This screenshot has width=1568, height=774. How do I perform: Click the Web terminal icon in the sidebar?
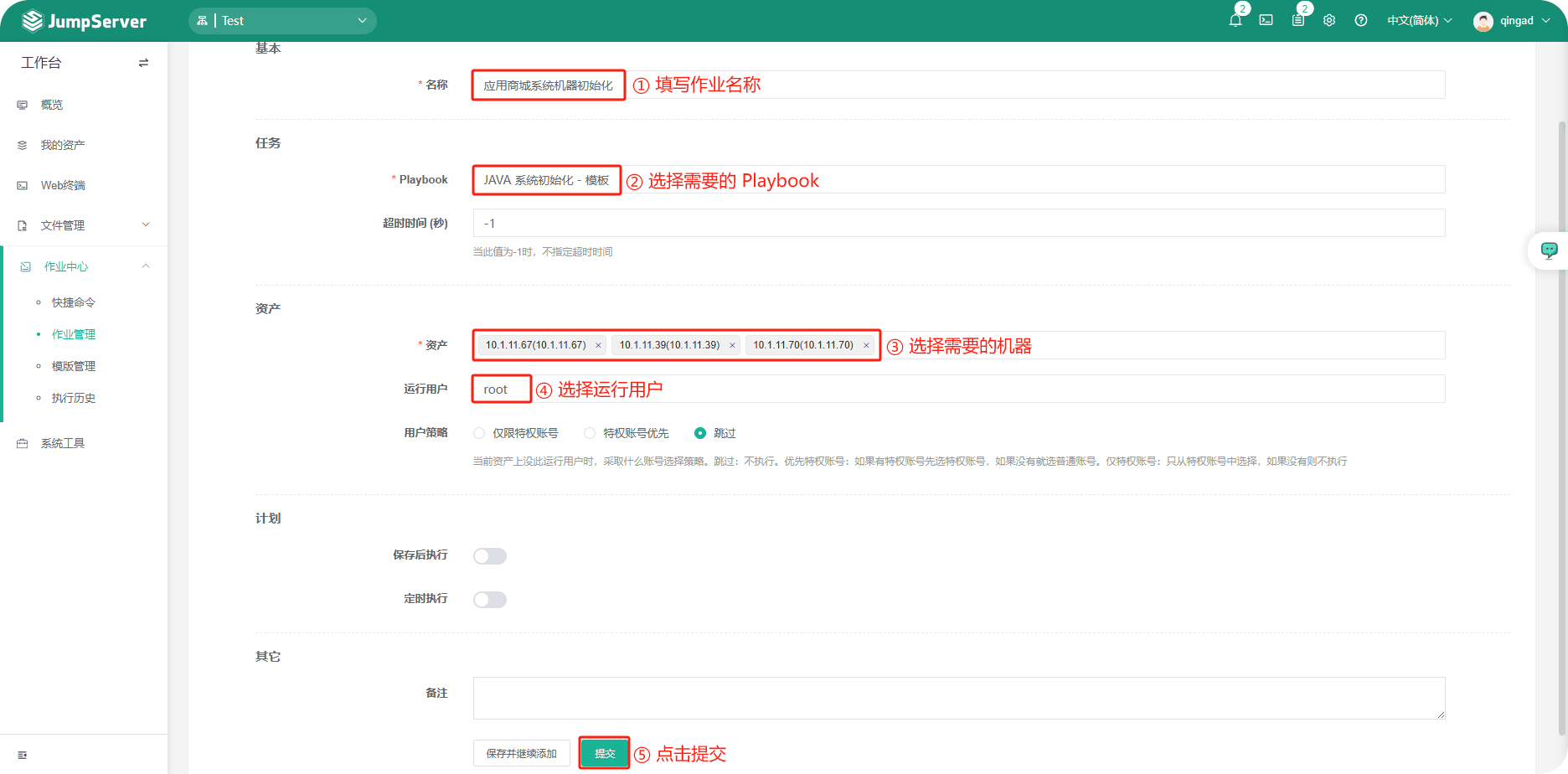23,185
